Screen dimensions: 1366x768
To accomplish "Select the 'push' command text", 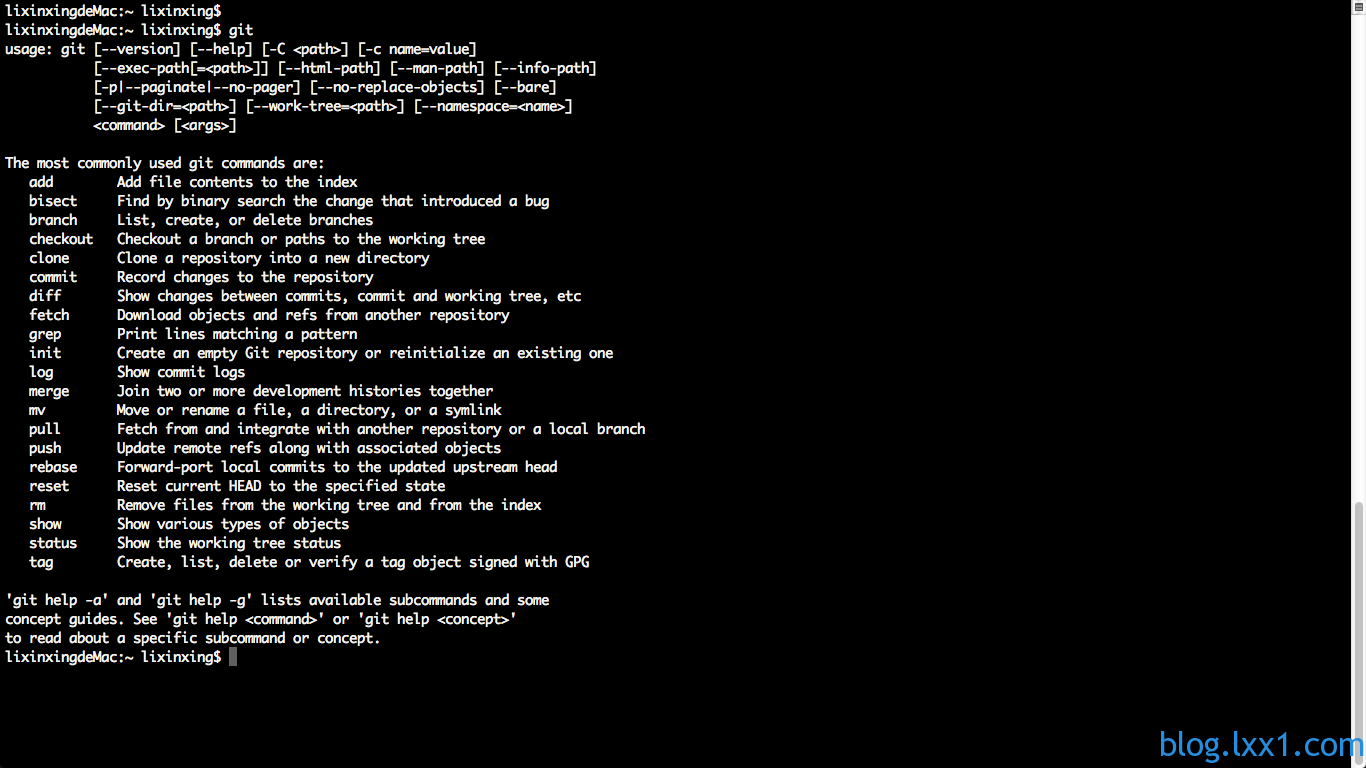I will 45,448.
